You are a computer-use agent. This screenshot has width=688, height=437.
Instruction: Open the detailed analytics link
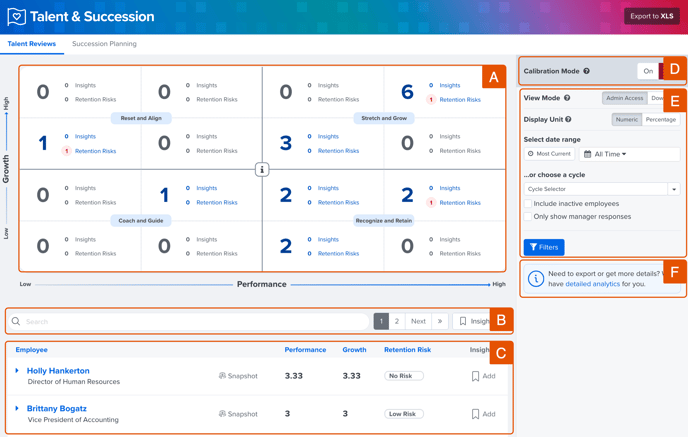592,284
